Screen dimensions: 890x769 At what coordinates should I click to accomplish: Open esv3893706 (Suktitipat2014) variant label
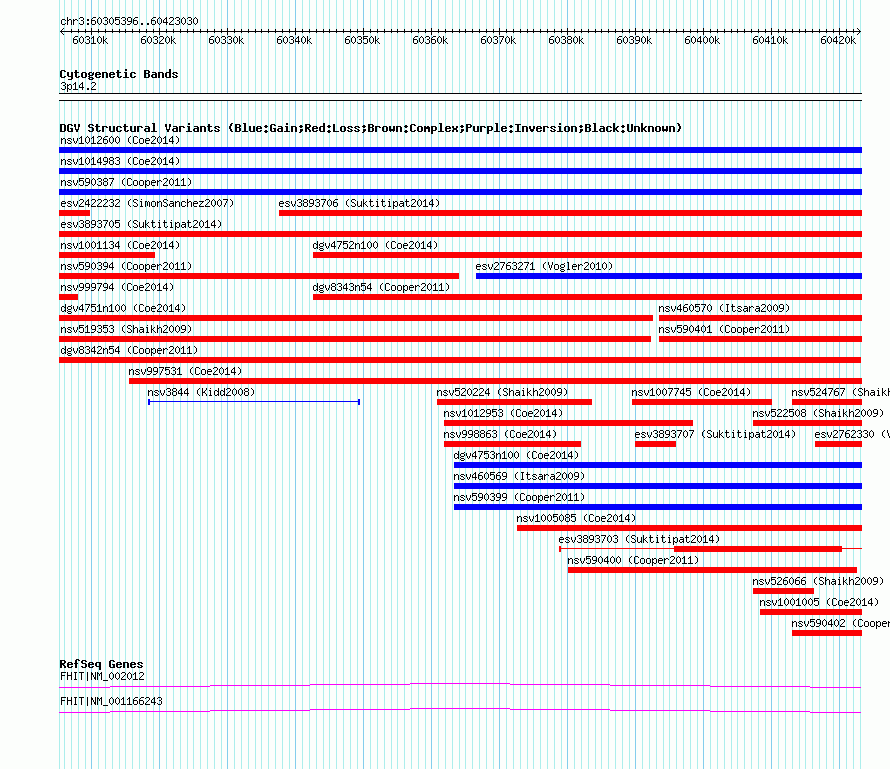point(359,203)
